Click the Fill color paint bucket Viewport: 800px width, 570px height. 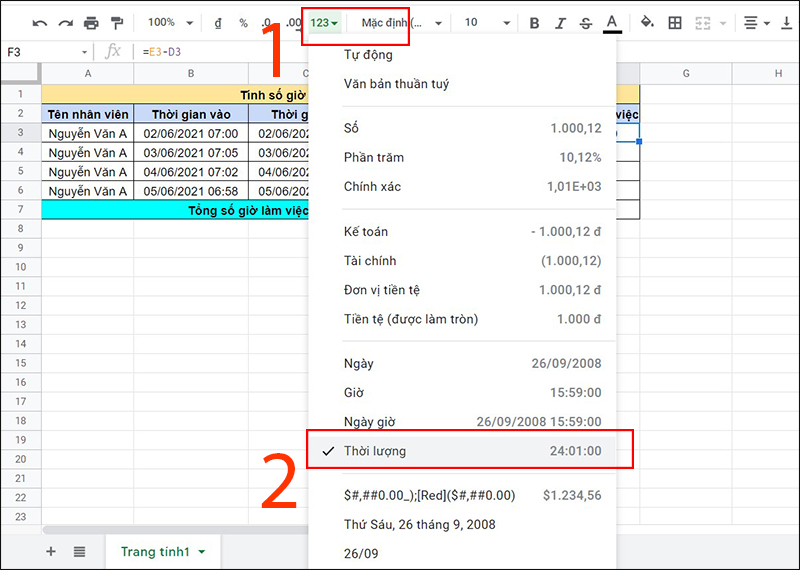[647, 22]
